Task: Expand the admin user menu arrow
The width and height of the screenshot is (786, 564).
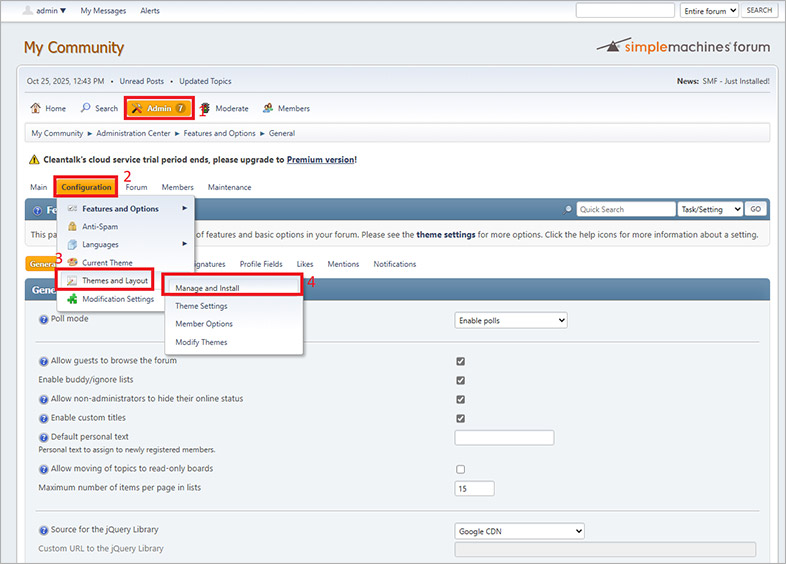Action: tap(63, 11)
